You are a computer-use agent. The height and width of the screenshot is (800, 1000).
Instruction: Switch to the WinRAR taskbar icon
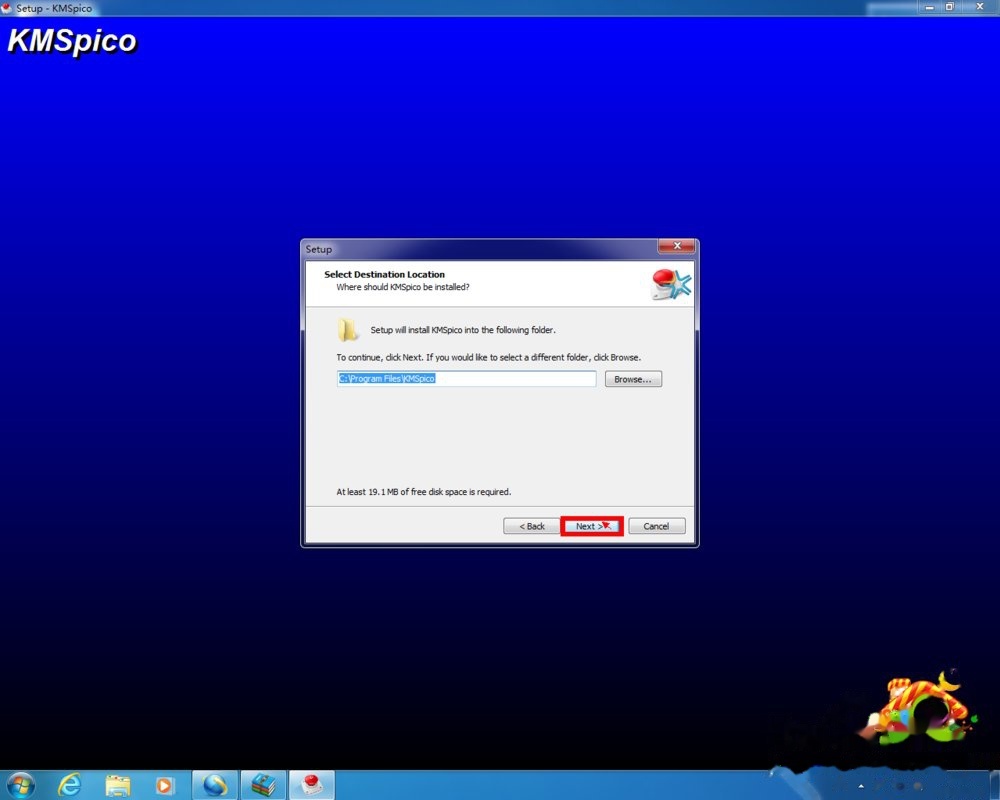(x=263, y=785)
